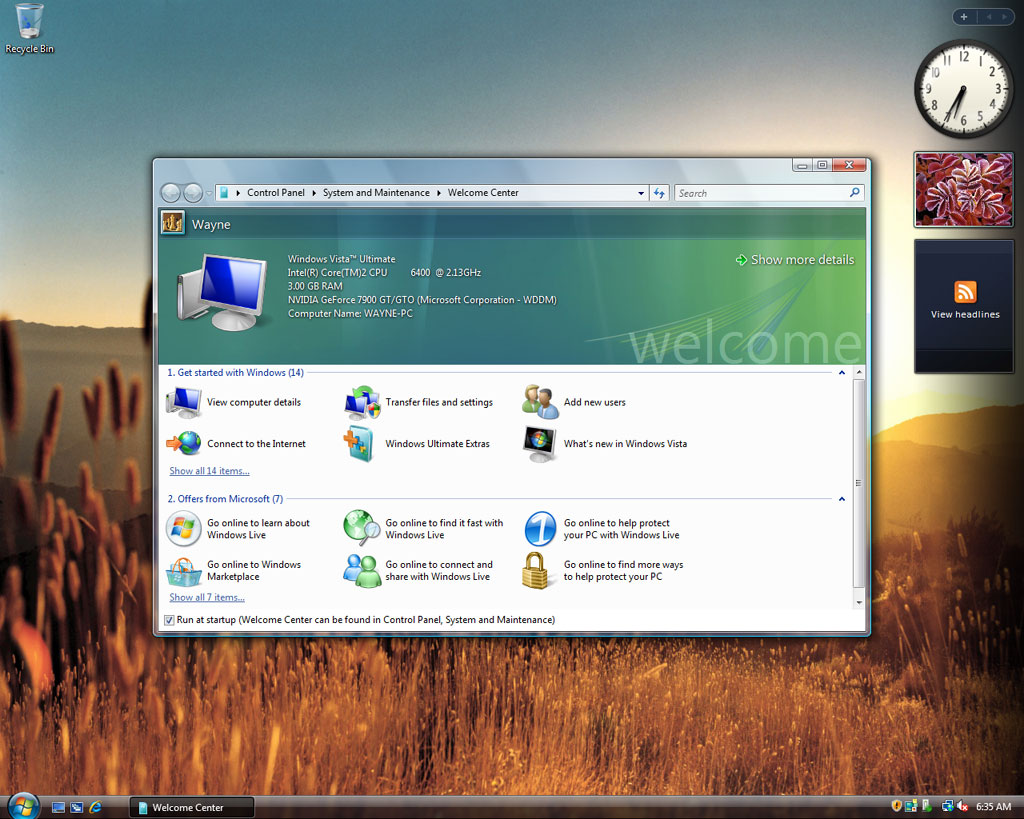Open the Recycle Bin on desktop
The image size is (1024, 819).
pos(29,29)
